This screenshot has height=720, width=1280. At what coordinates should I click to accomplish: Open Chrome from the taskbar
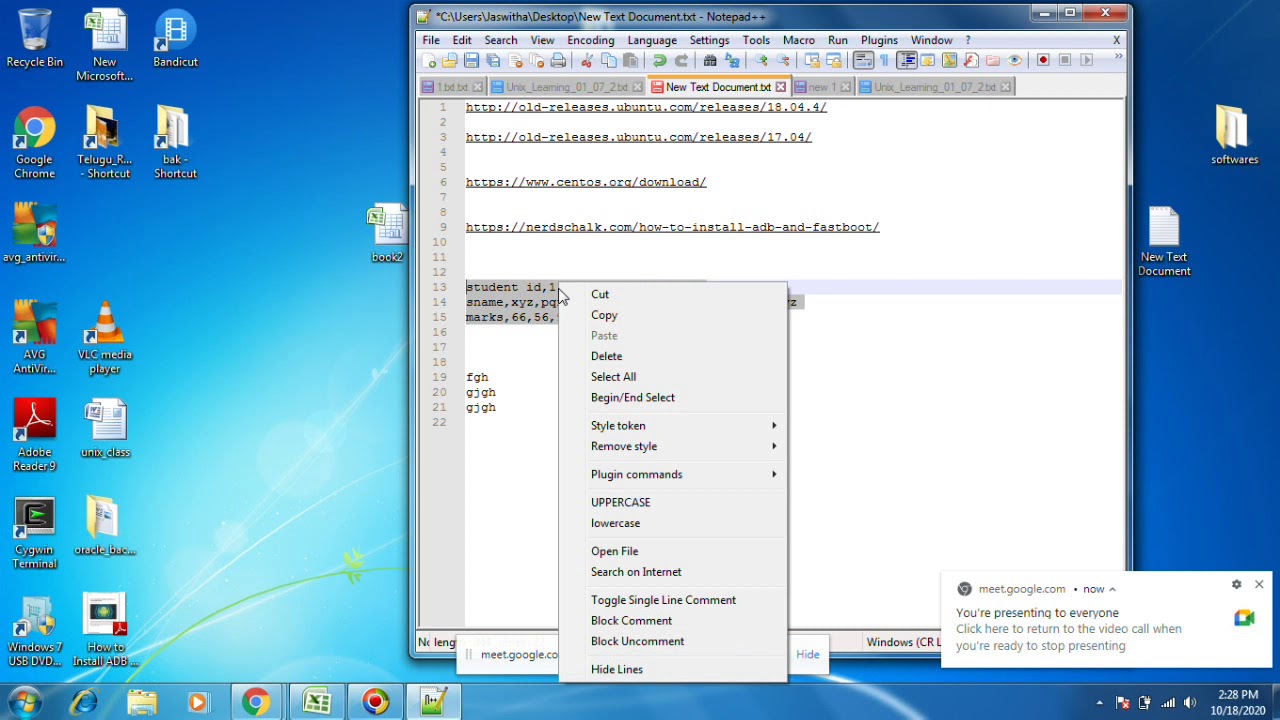(x=255, y=703)
